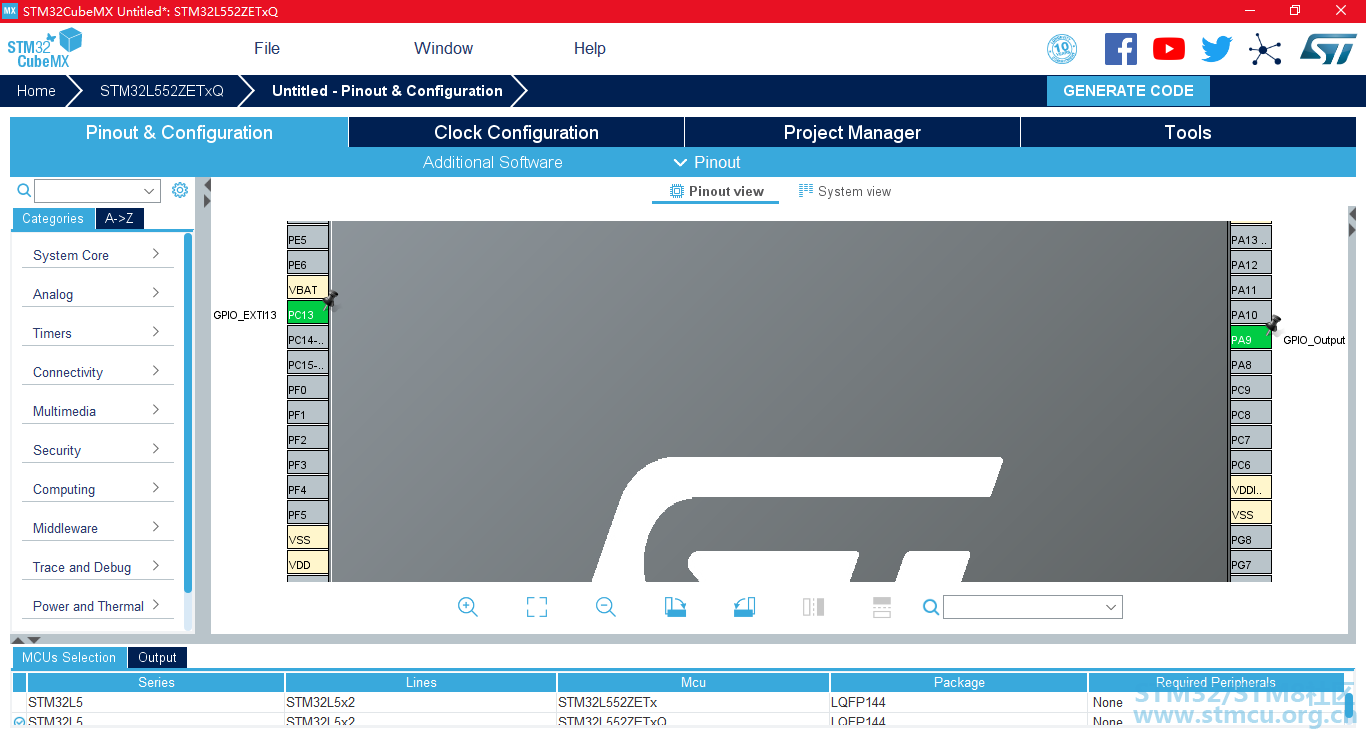Select the Pinout & Configuration tab
1366x738 pixels.
click(x=179, y=132)
